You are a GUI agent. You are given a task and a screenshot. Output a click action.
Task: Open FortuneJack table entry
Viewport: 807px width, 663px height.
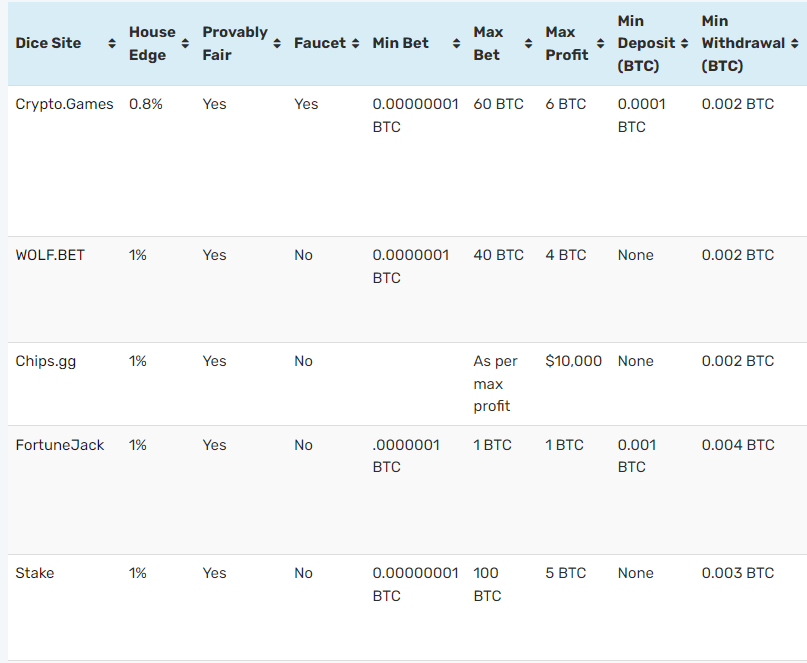[60, 445]
